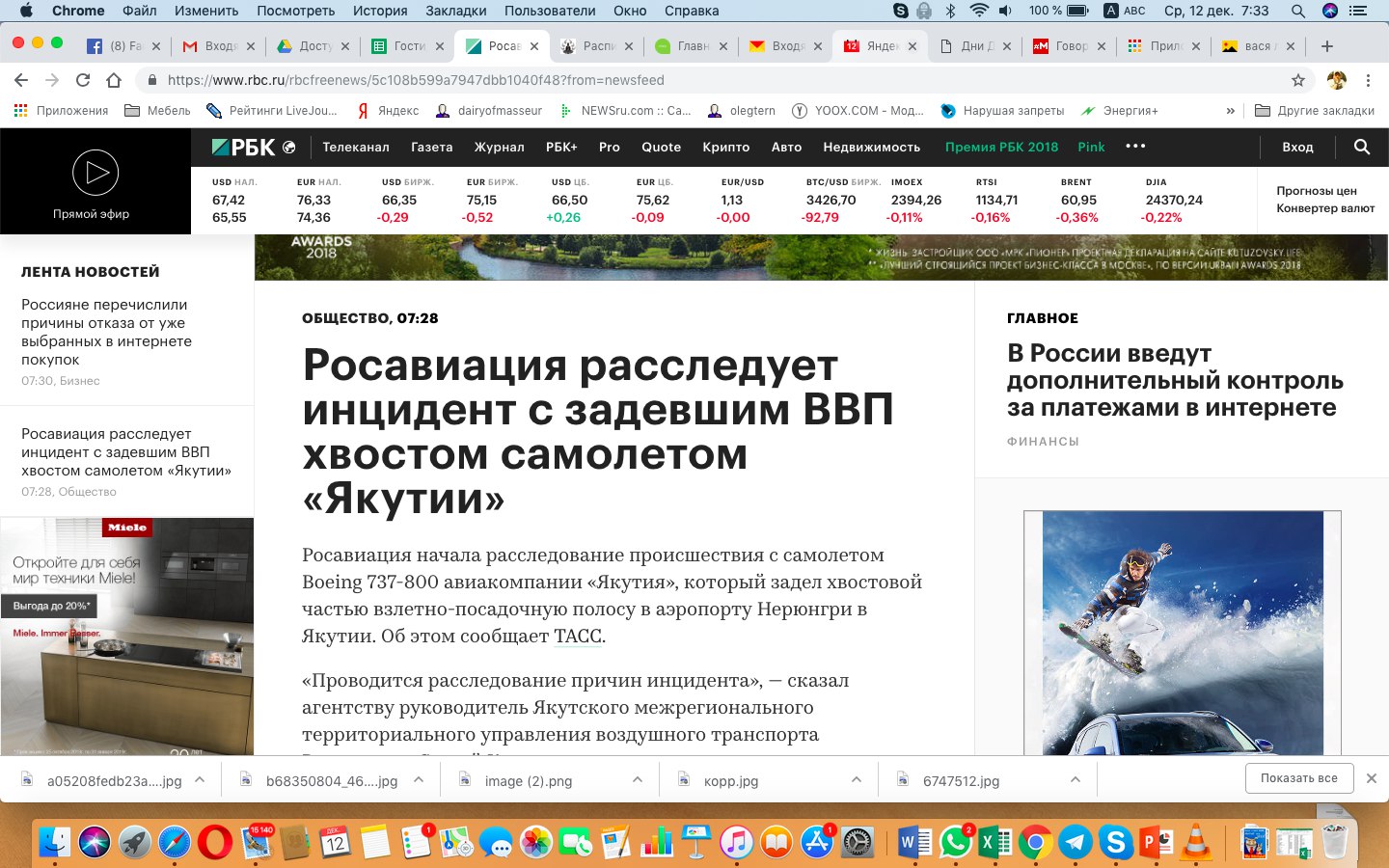Open Microsoft Excel from the Dock
Screen dimensions: 1389x868
click(x=994, y=842)
